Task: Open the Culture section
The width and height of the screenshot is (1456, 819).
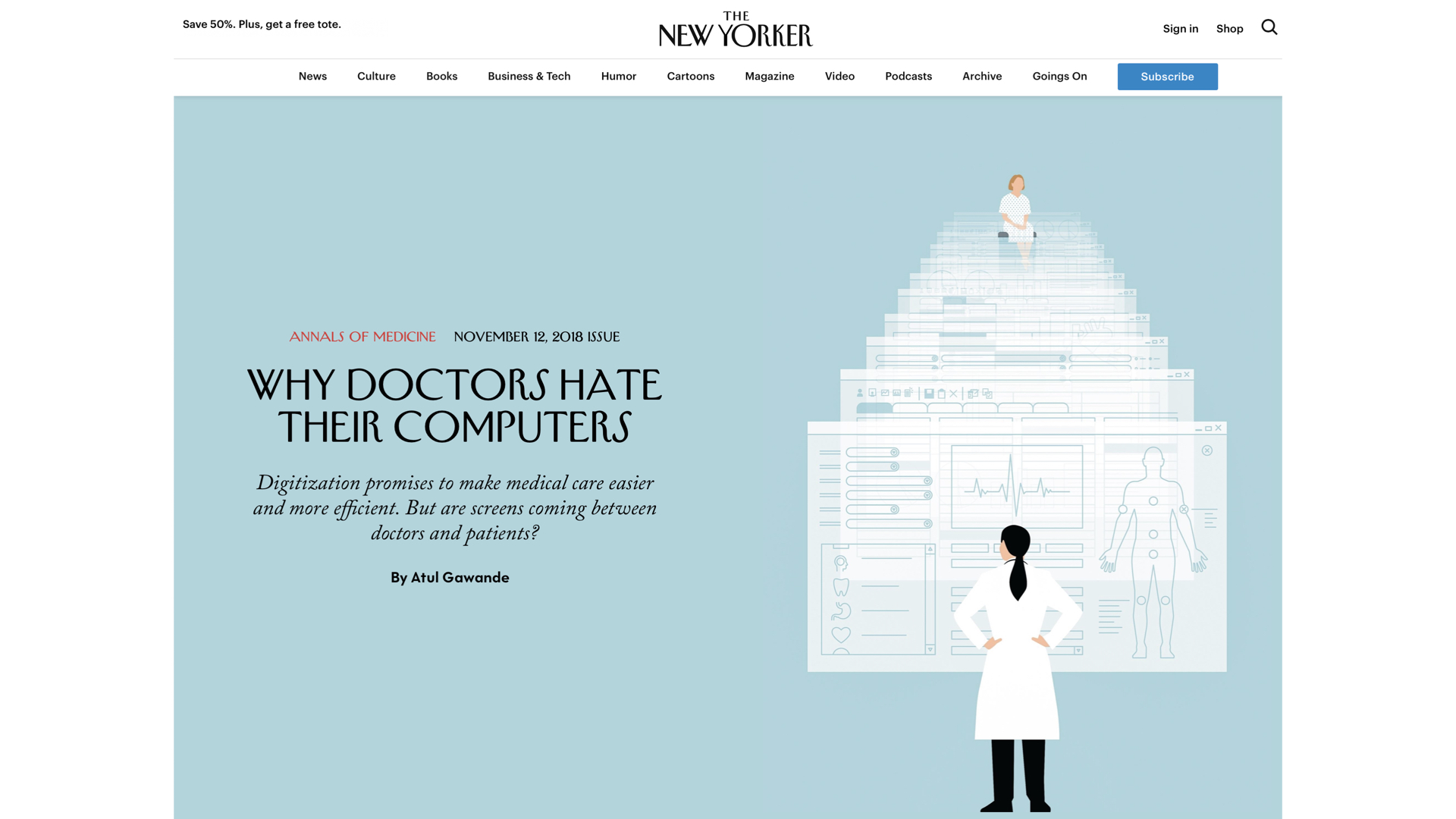Action: pyautogui.click(x=376, y=76)
